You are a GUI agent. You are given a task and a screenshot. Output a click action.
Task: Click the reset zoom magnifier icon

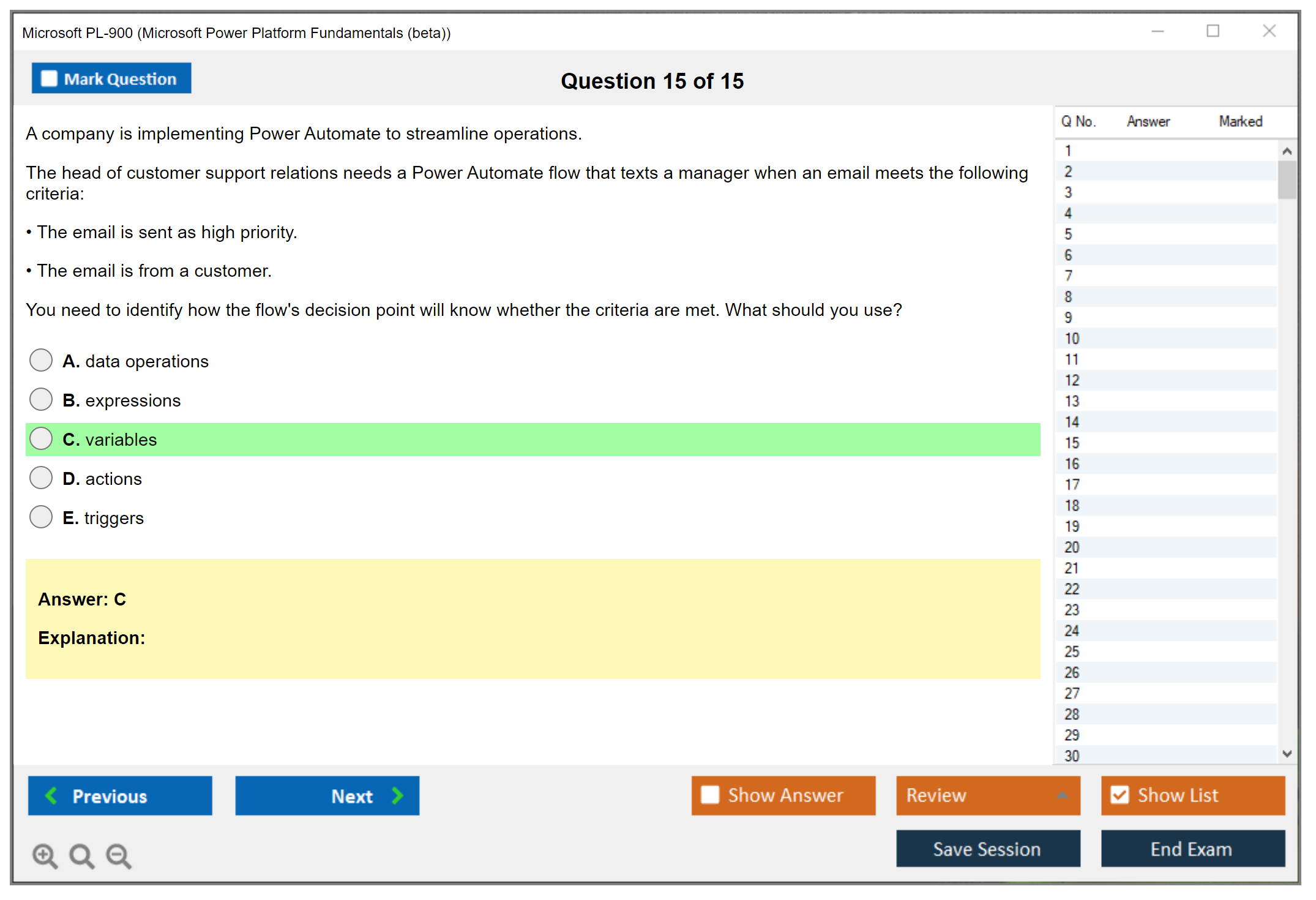pyautogui.click(x=81, y=856)
